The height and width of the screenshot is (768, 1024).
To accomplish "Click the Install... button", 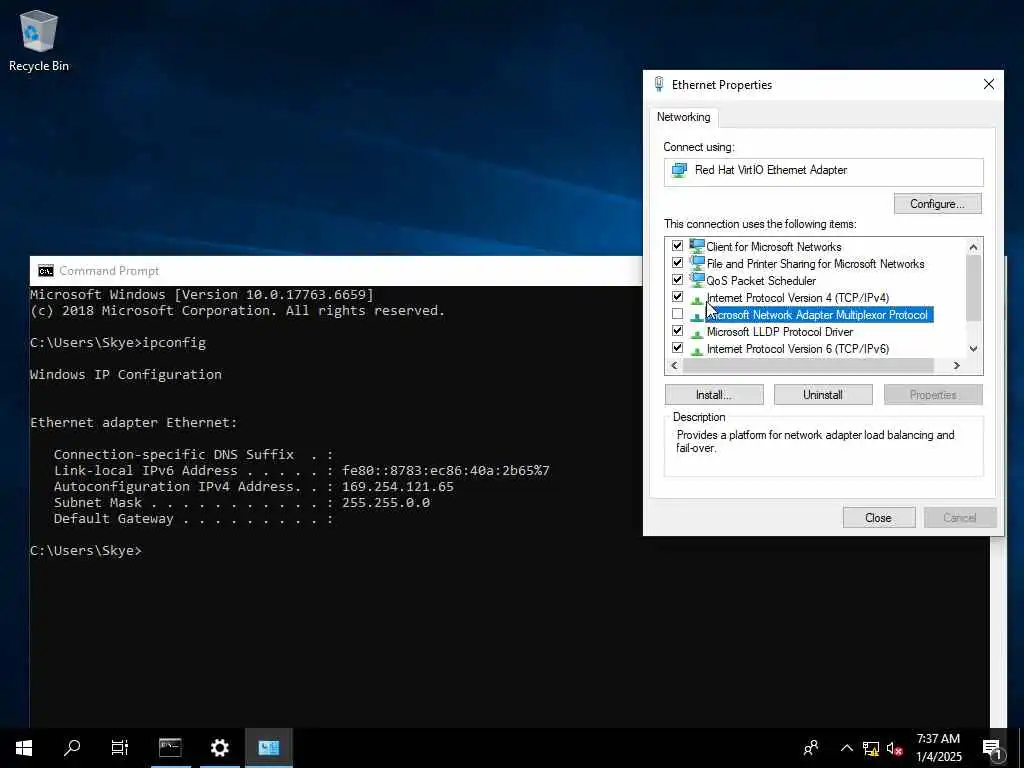I will pyautogui.click(x=714, y=394).
